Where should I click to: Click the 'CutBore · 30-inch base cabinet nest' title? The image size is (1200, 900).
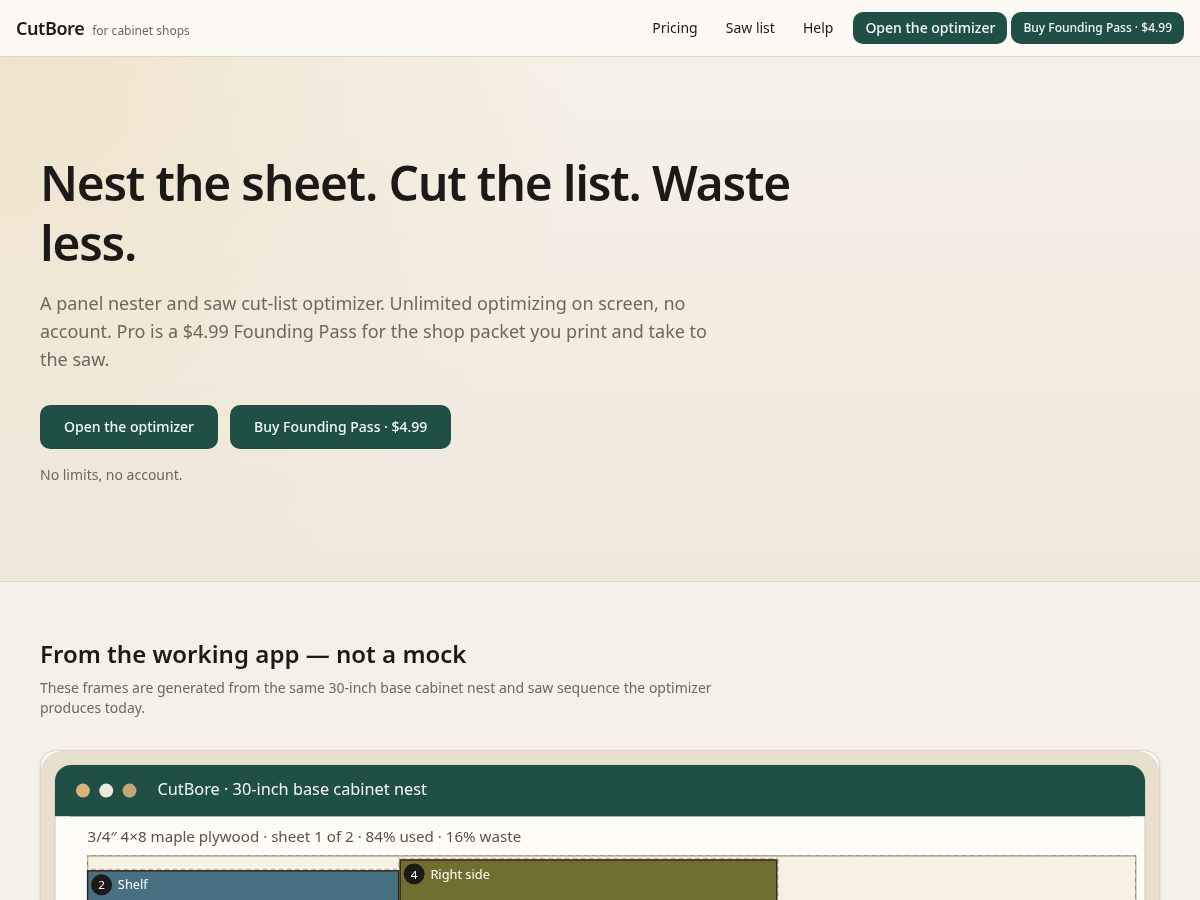[292, 790]
